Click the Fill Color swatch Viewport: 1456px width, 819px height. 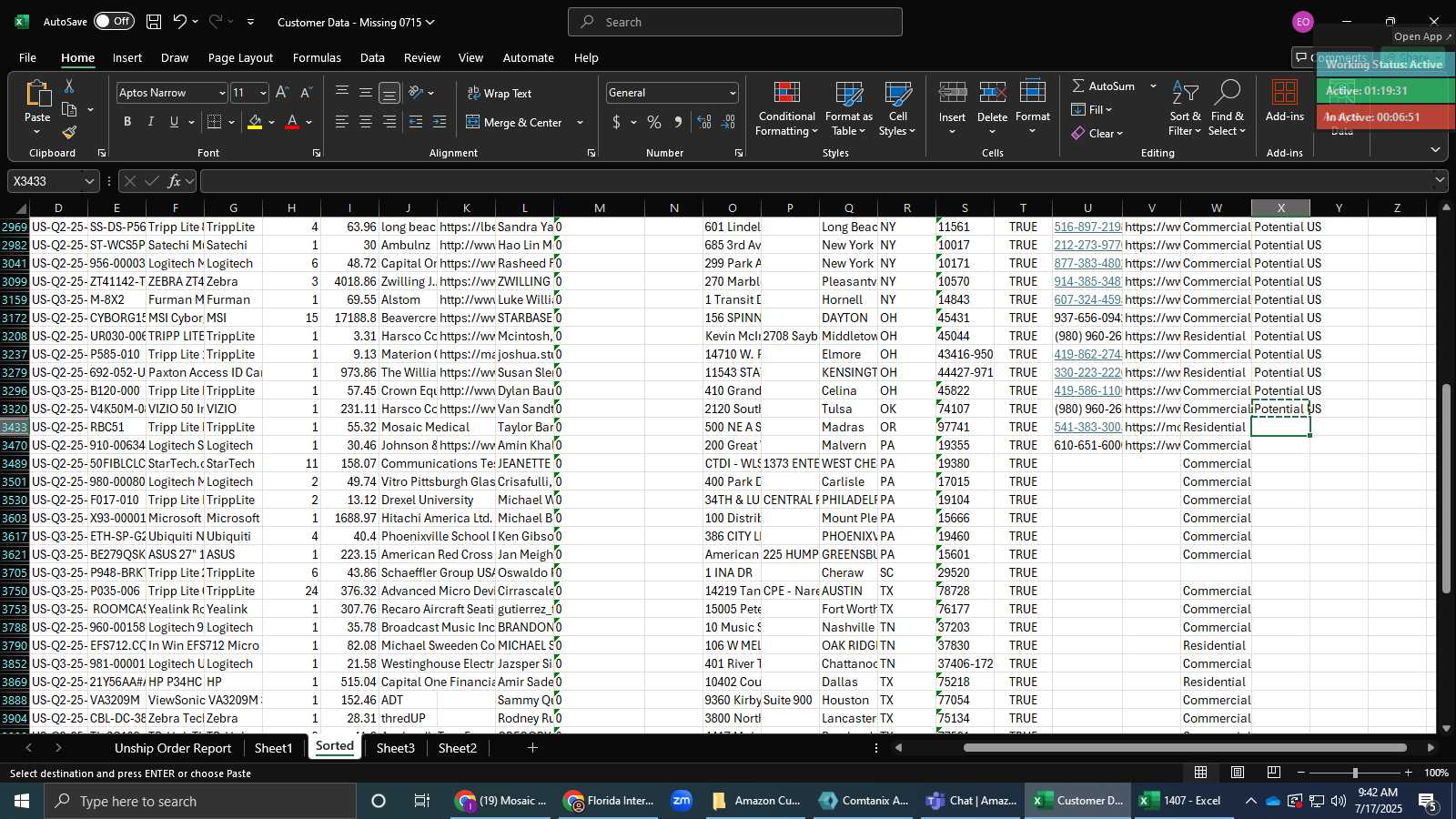(x=255, y=122)
